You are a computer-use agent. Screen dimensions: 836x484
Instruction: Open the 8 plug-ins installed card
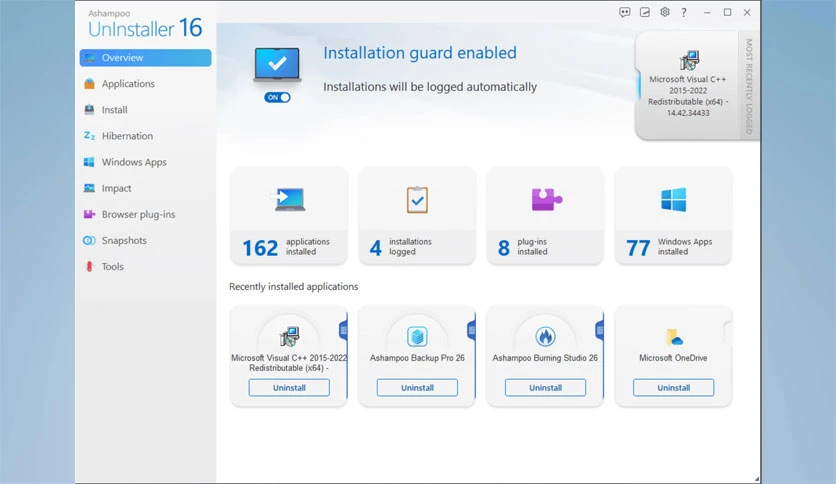545,216
